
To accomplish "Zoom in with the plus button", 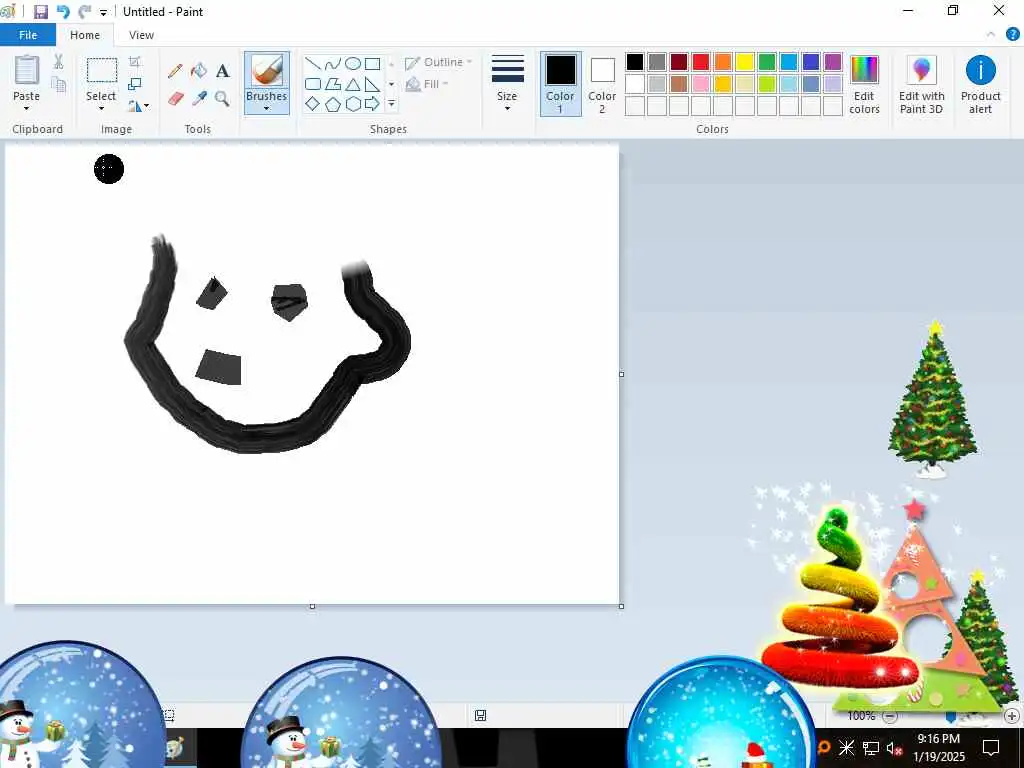I will [x=1012, y=716].
